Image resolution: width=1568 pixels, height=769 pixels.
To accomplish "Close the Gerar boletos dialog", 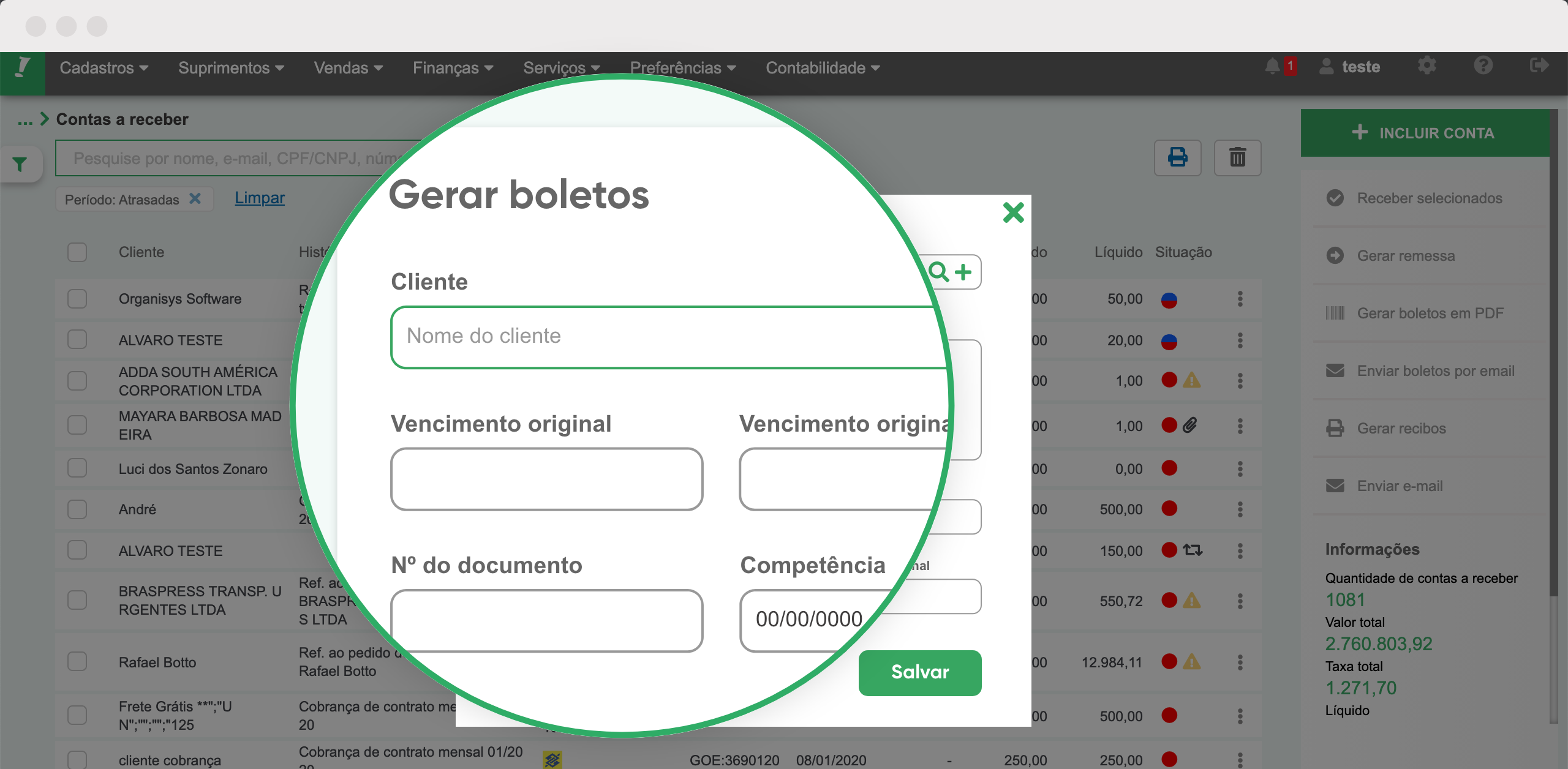I will (x=1013, y=212).
